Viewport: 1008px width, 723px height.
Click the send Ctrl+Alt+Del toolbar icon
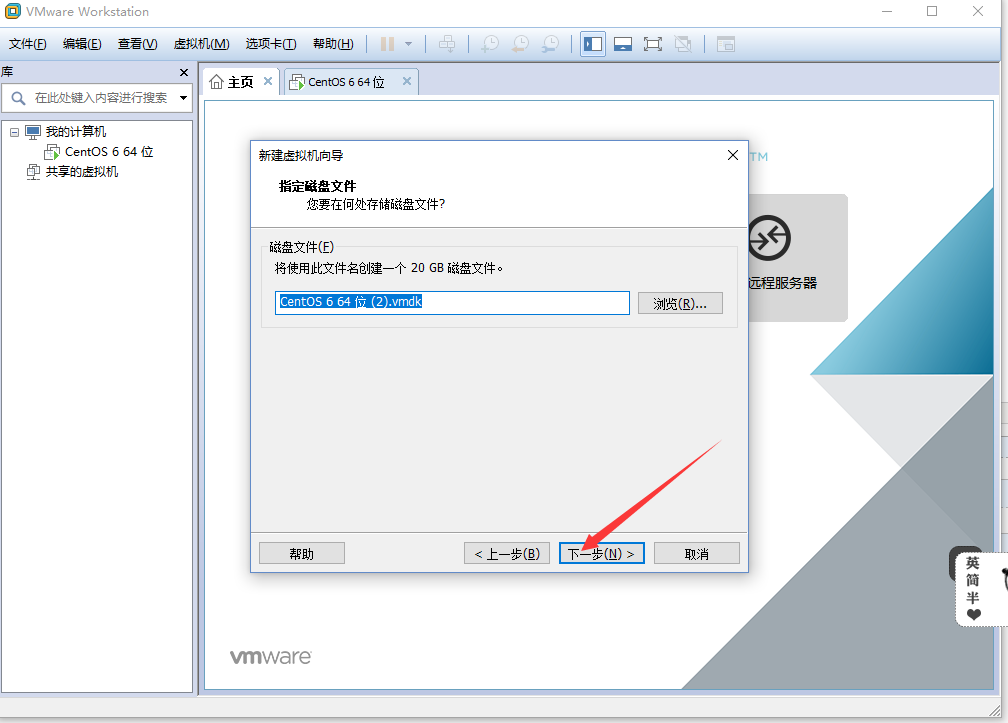point(447,44)
